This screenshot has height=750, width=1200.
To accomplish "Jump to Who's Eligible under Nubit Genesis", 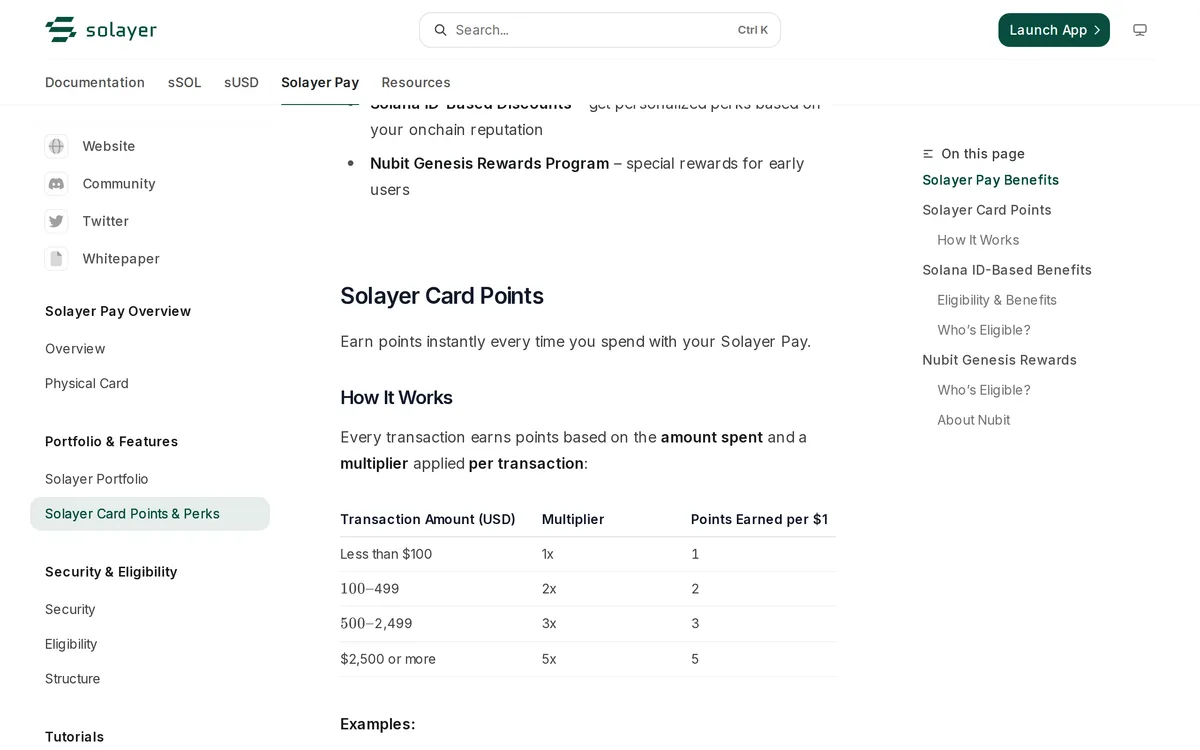I will pyautogui.click(x=984, y=390).
